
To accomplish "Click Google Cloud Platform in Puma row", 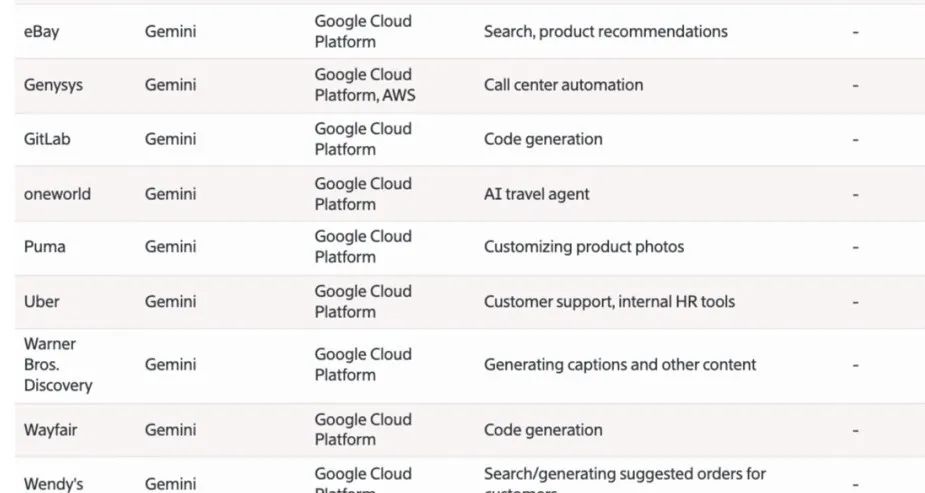I will [x=363, y=246].
